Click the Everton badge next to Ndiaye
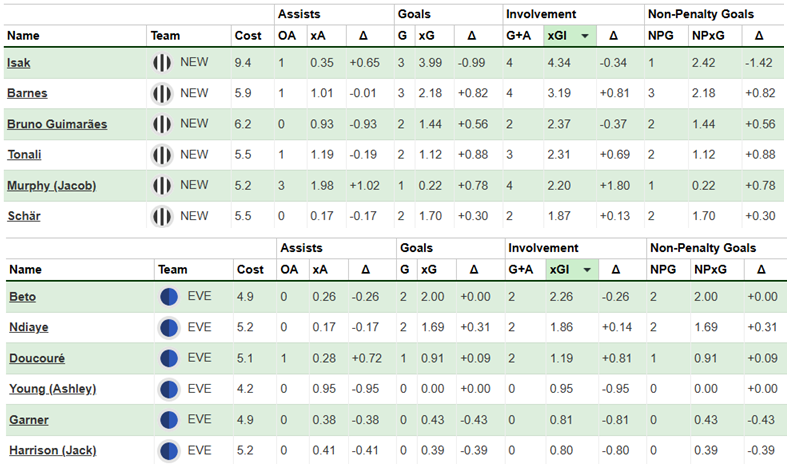This screenshot has width=792, height=466. pyautogui.click(x=168, y=327)
